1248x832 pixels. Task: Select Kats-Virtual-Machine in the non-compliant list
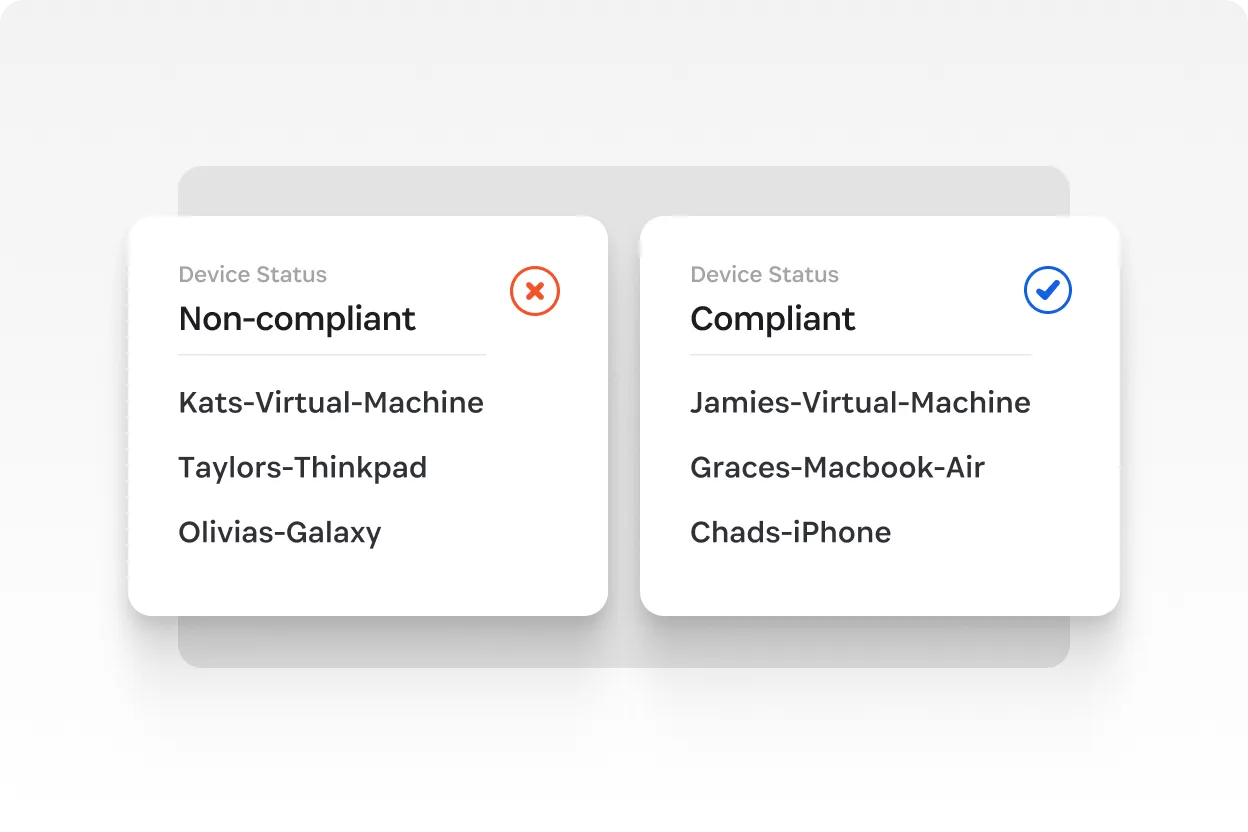click(331, 402)
